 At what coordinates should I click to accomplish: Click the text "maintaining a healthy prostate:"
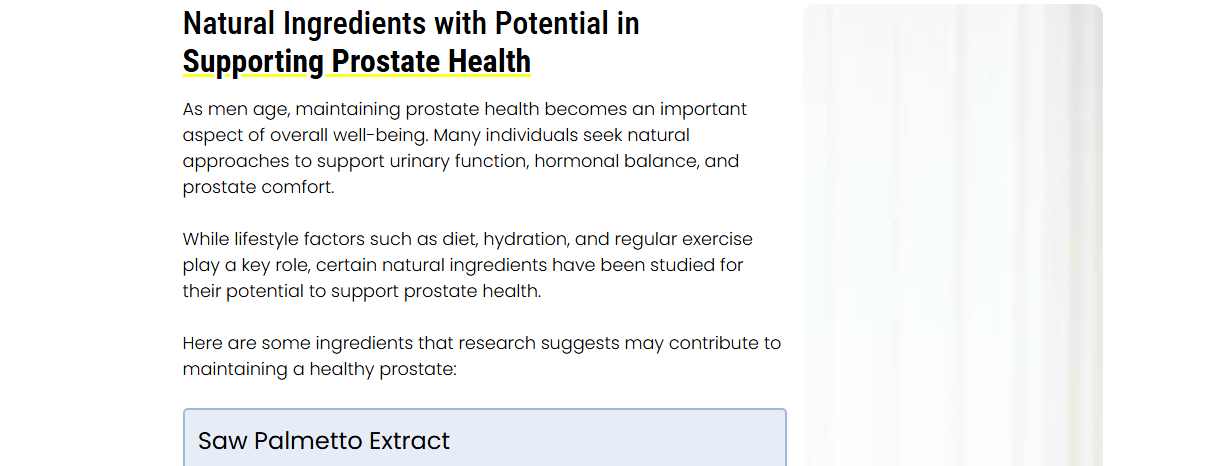(x=320, y=369)
